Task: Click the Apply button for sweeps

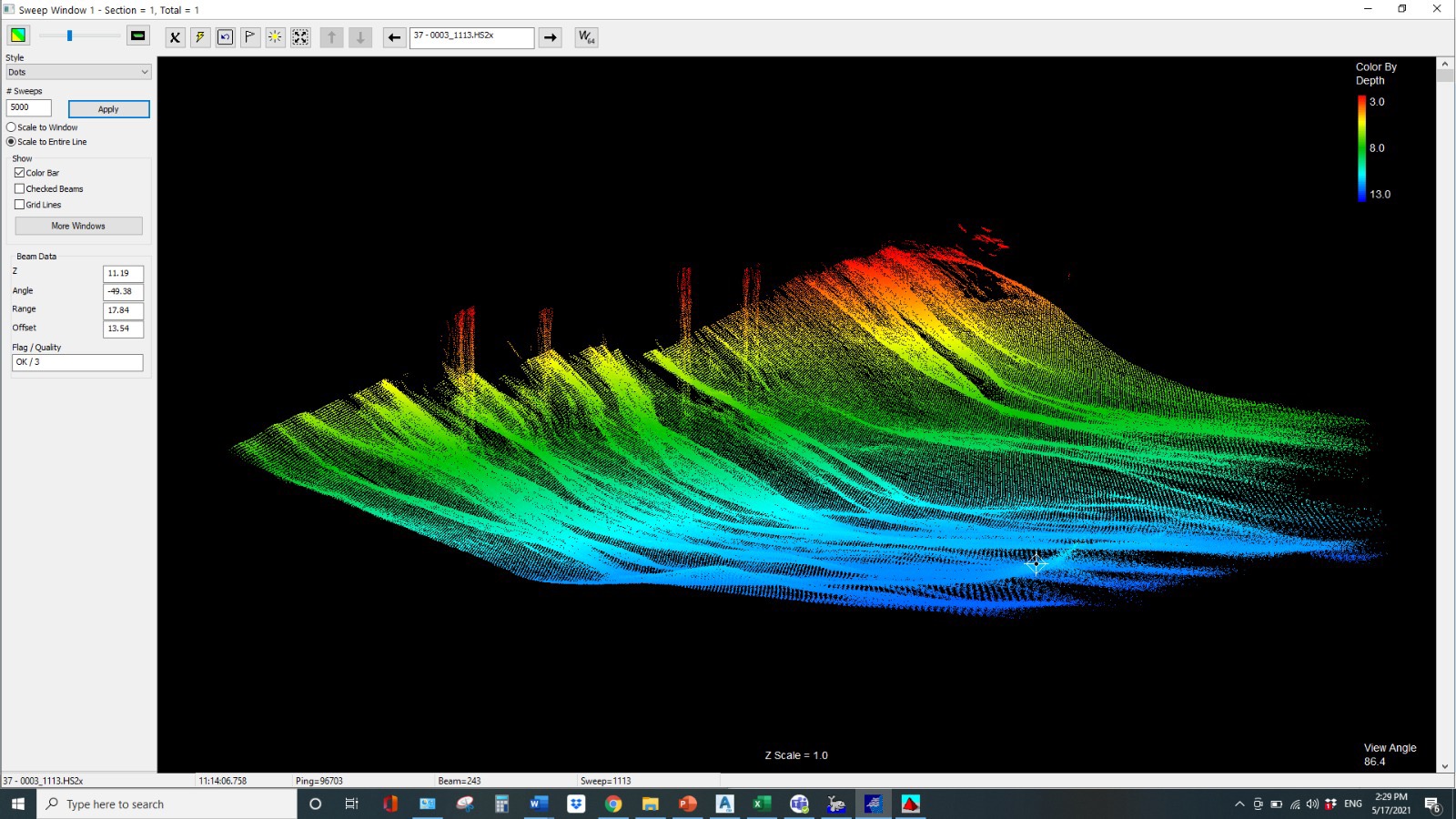Action: pyautogui.click(x=108, y=109)
